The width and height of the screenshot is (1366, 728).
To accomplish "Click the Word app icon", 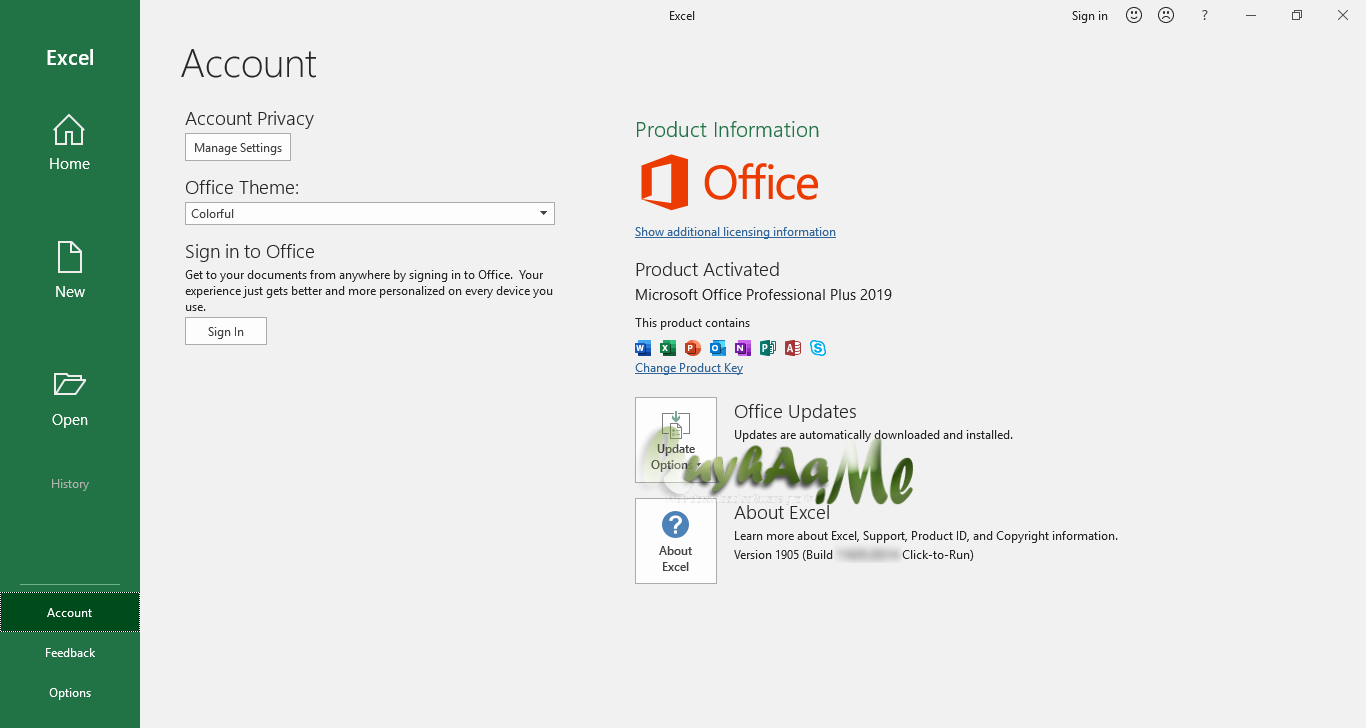I will [643, 348].
